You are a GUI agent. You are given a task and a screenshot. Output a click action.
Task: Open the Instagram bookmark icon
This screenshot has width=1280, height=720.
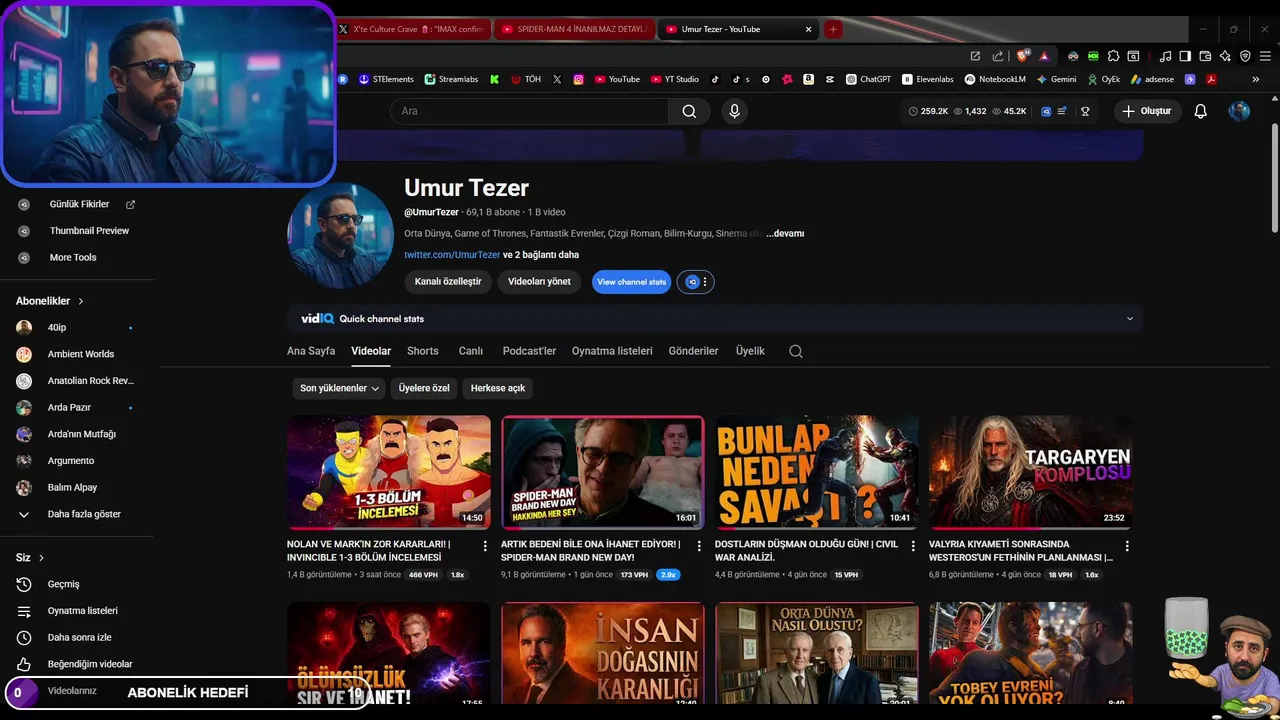(578, 79)
